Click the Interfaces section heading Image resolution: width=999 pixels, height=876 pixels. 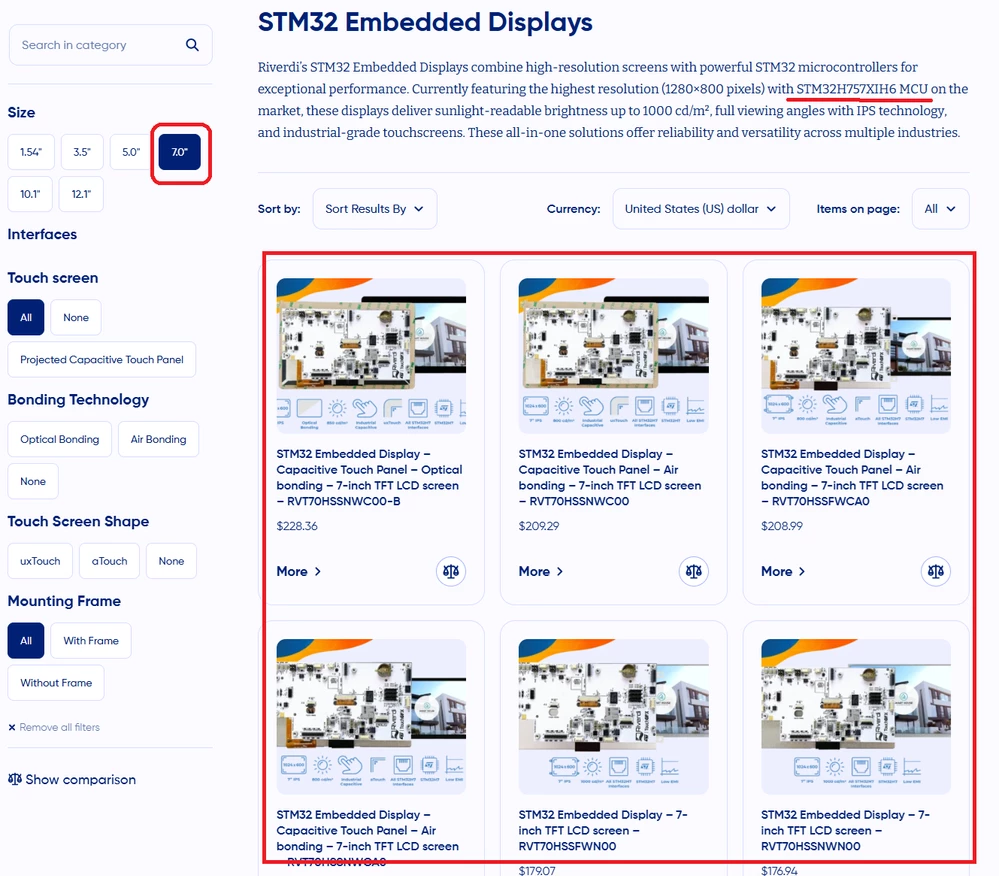pos(42,234)
